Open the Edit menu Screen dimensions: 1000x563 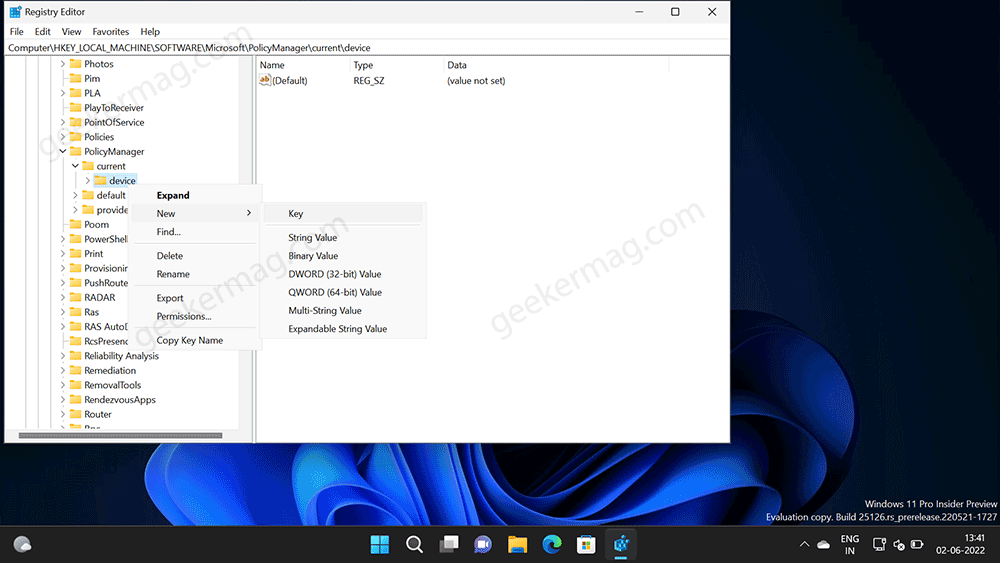pyautogui.click(x=43, y=31)
